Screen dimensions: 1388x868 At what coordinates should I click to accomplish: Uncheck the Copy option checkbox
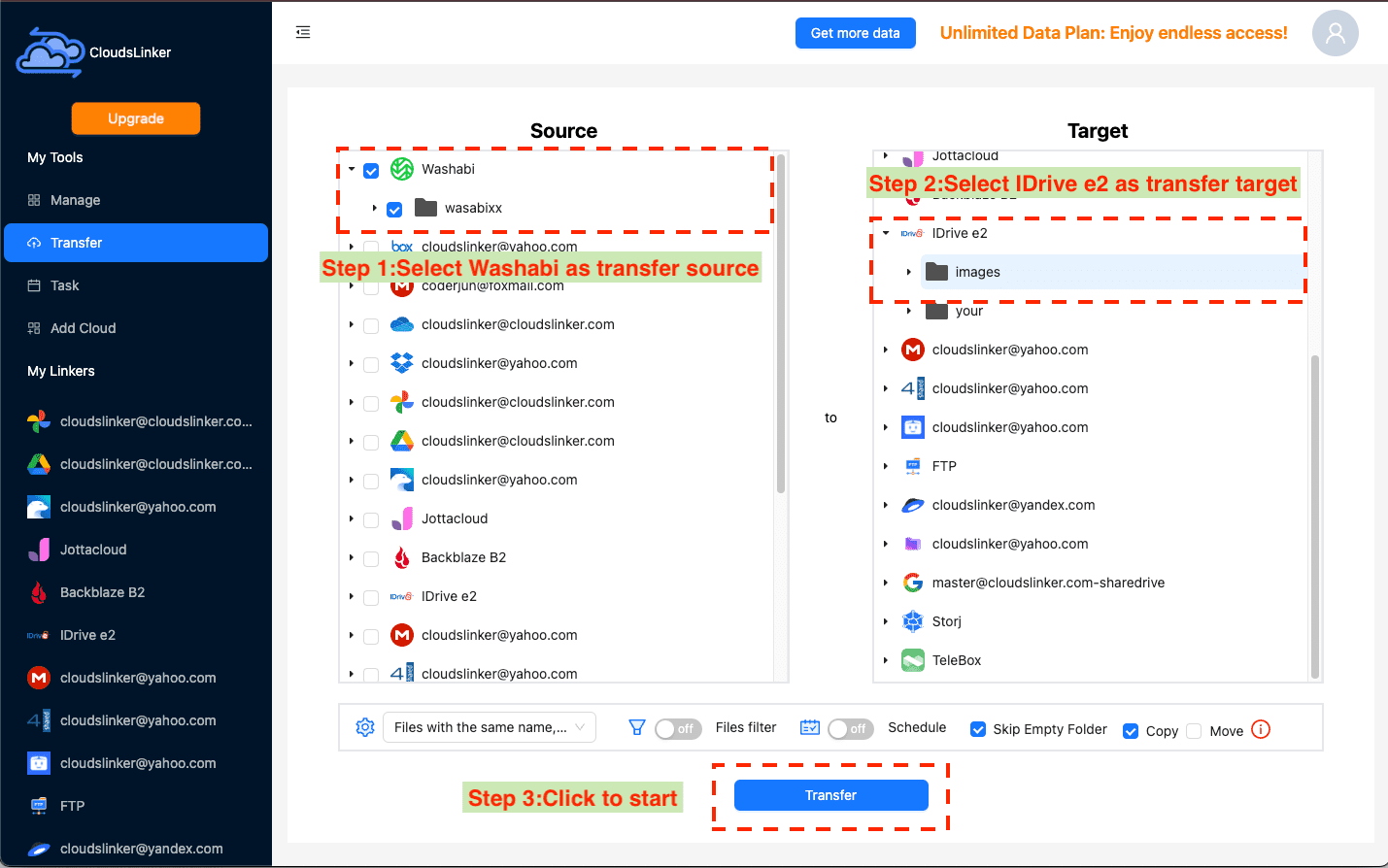1131,731
